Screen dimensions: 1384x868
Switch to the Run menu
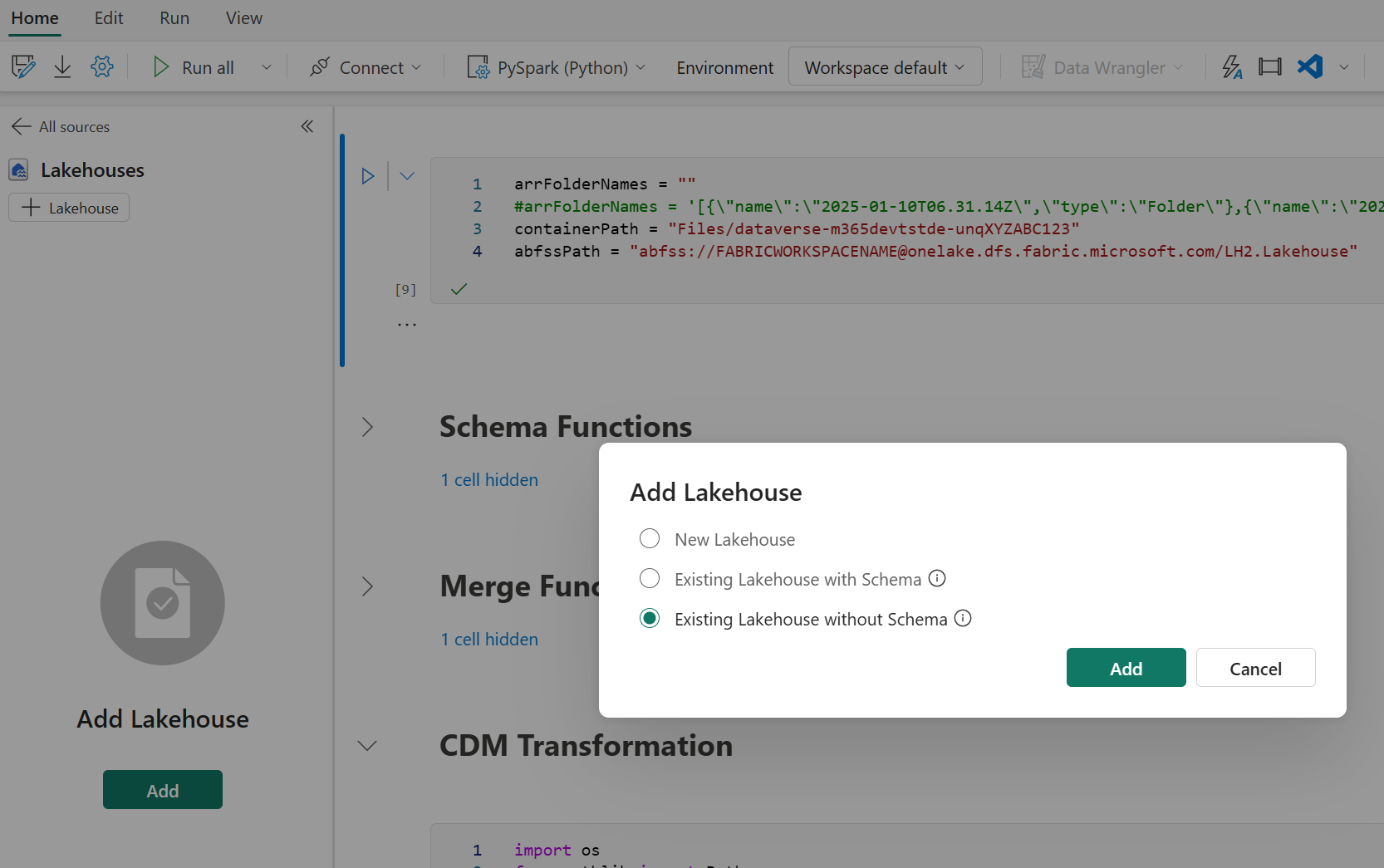pos(174,17)
